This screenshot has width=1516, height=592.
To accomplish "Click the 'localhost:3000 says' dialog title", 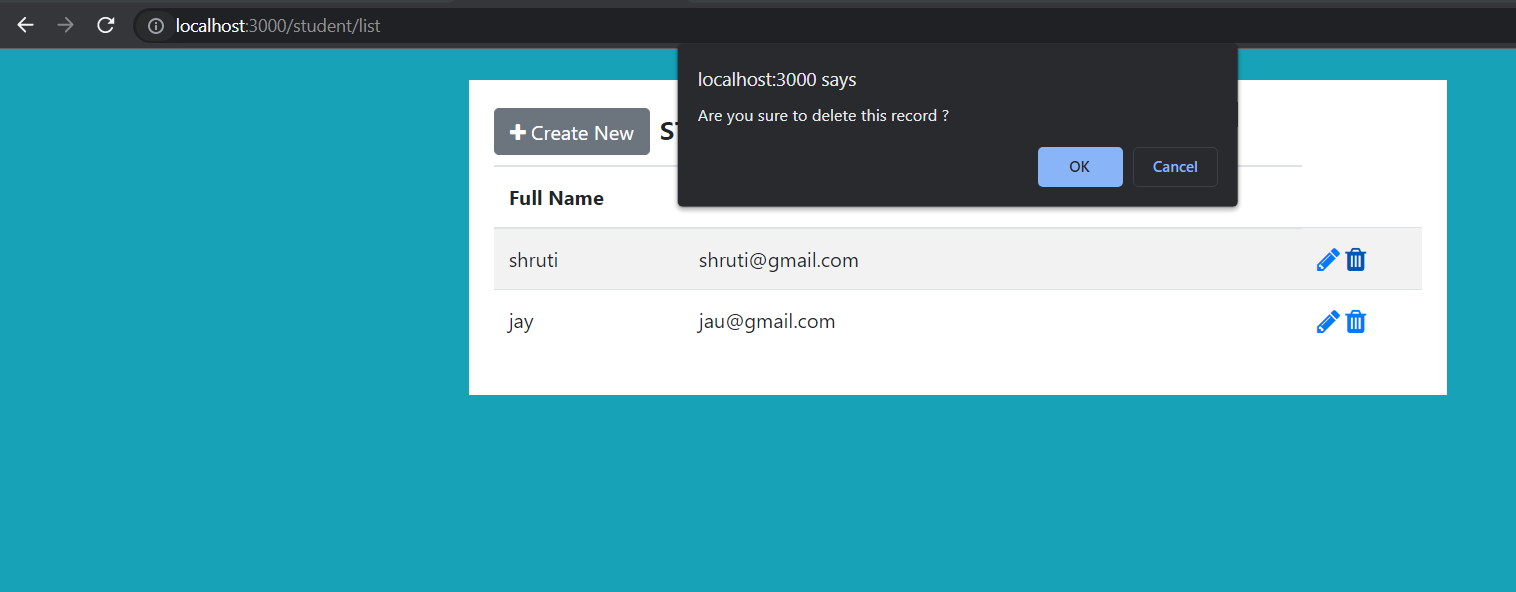I will click(776, 80).
